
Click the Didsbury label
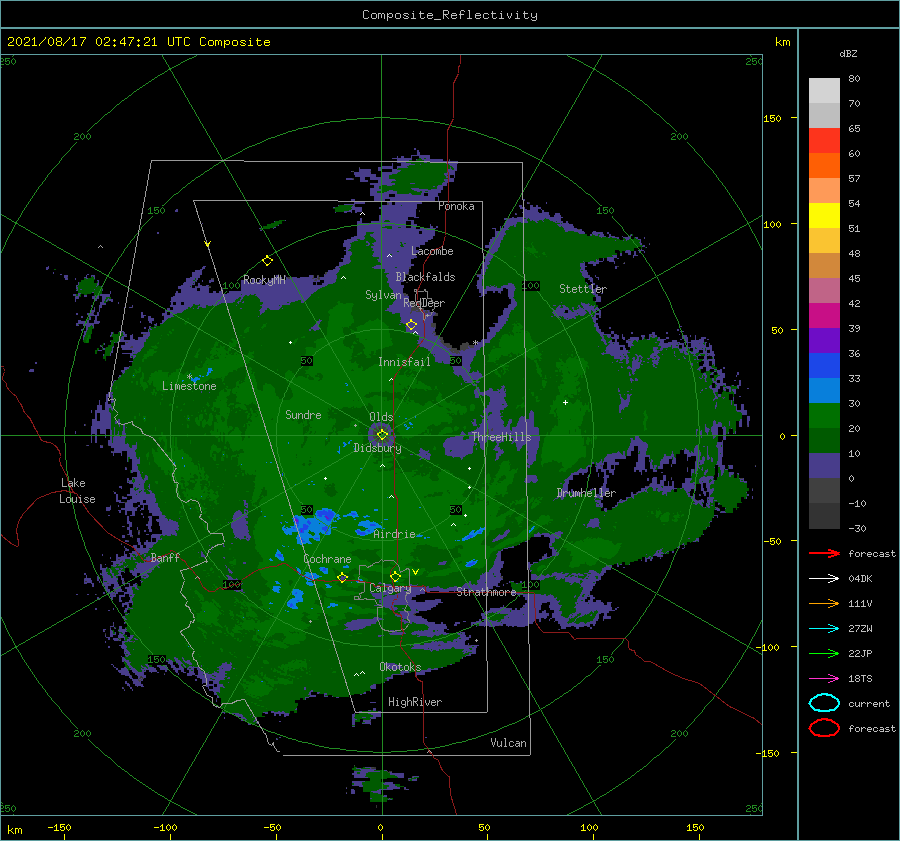[x=377, y=448]
